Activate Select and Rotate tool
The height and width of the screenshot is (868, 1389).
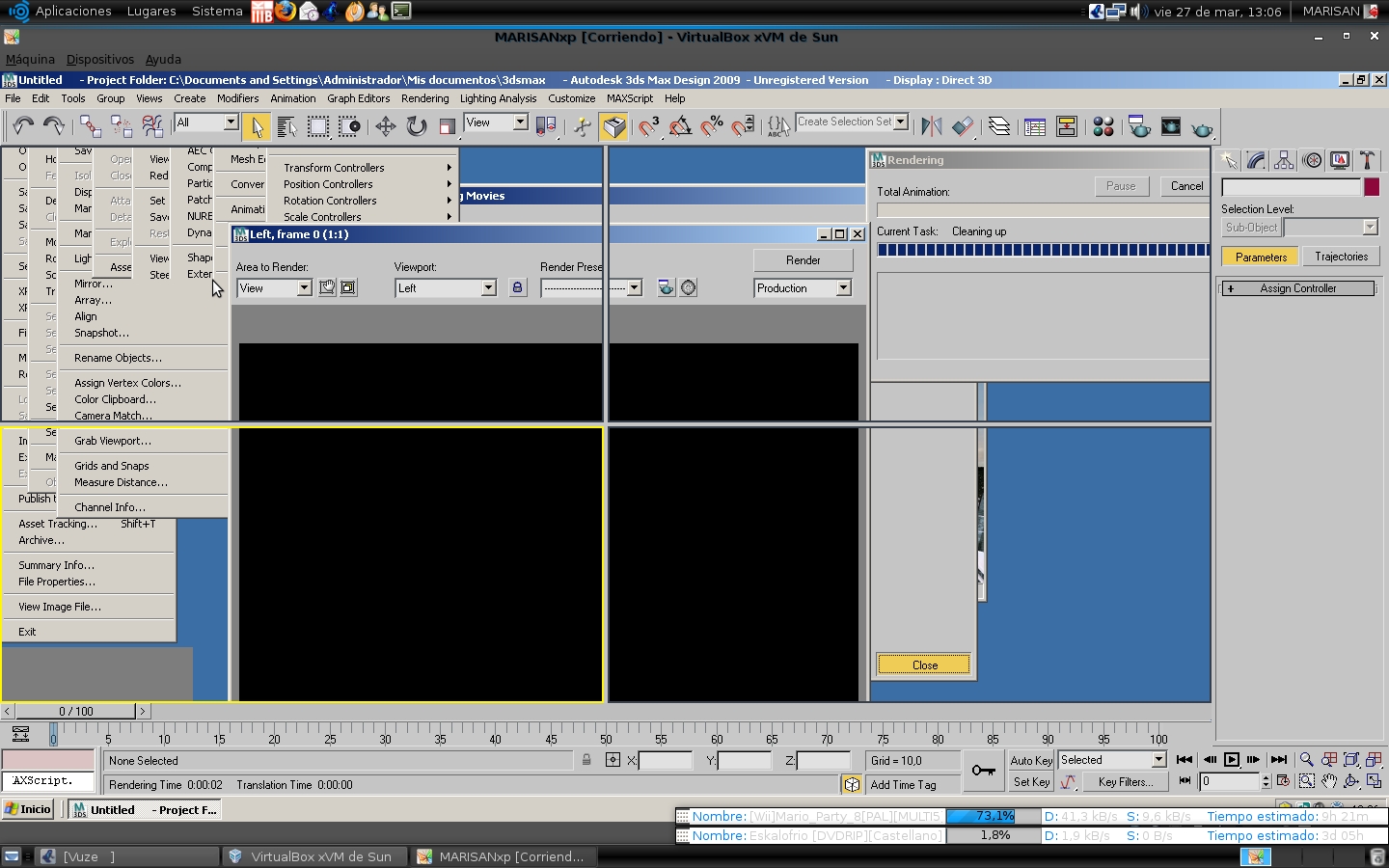point(417,126)
